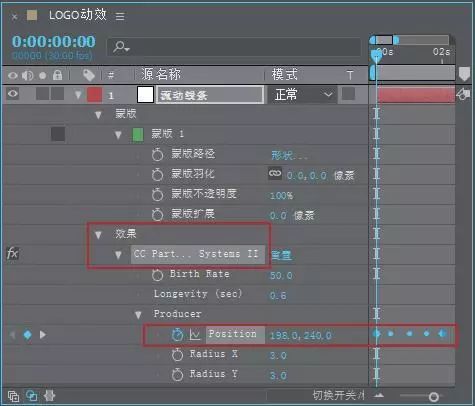The height and width of the screenshot is (406, 475).
Task: Collapse the 蒙版 1 properties
Action: pos(118,135)
